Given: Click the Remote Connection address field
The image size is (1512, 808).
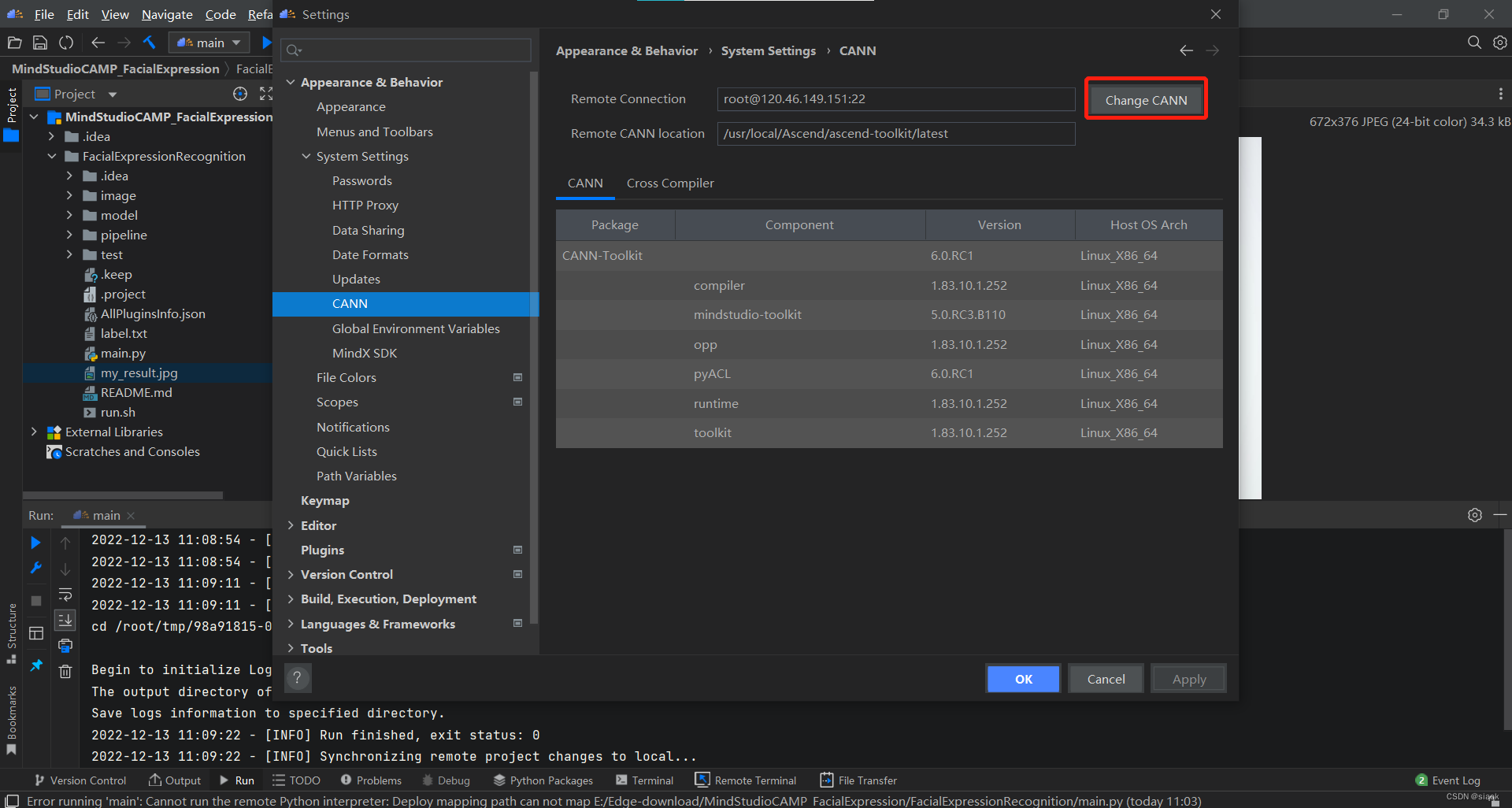Looking at the screenshot, I should click(x=895, y=99).
